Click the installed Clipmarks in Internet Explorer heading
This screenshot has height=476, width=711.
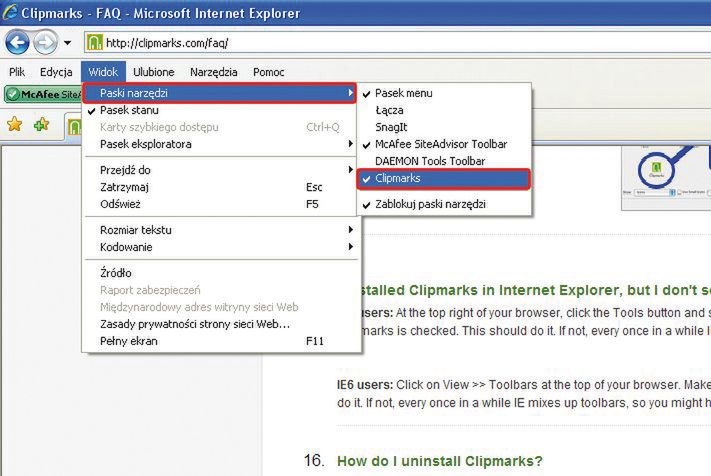click(x=534, y=290)
